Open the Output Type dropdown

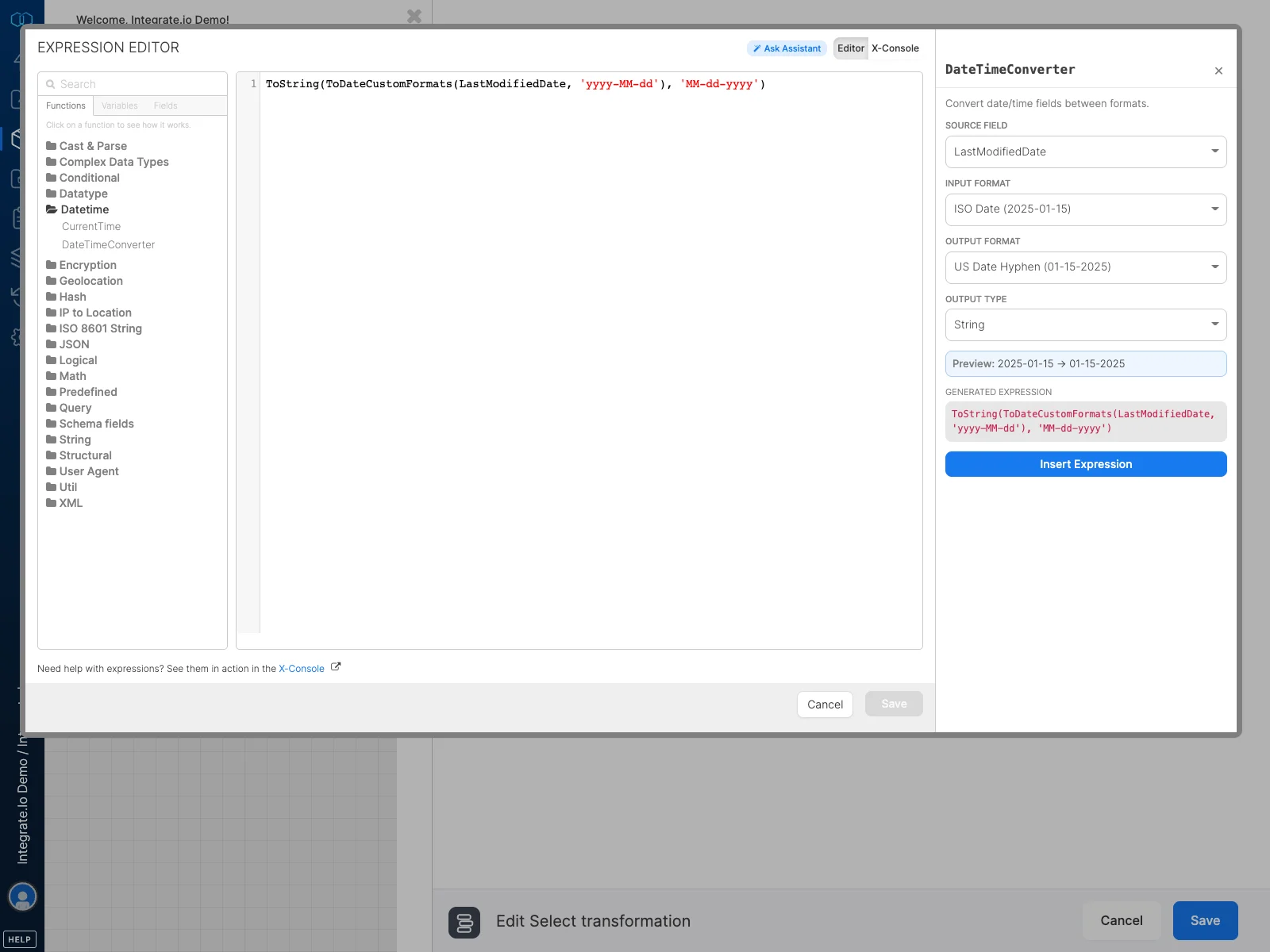(1086, 324)
